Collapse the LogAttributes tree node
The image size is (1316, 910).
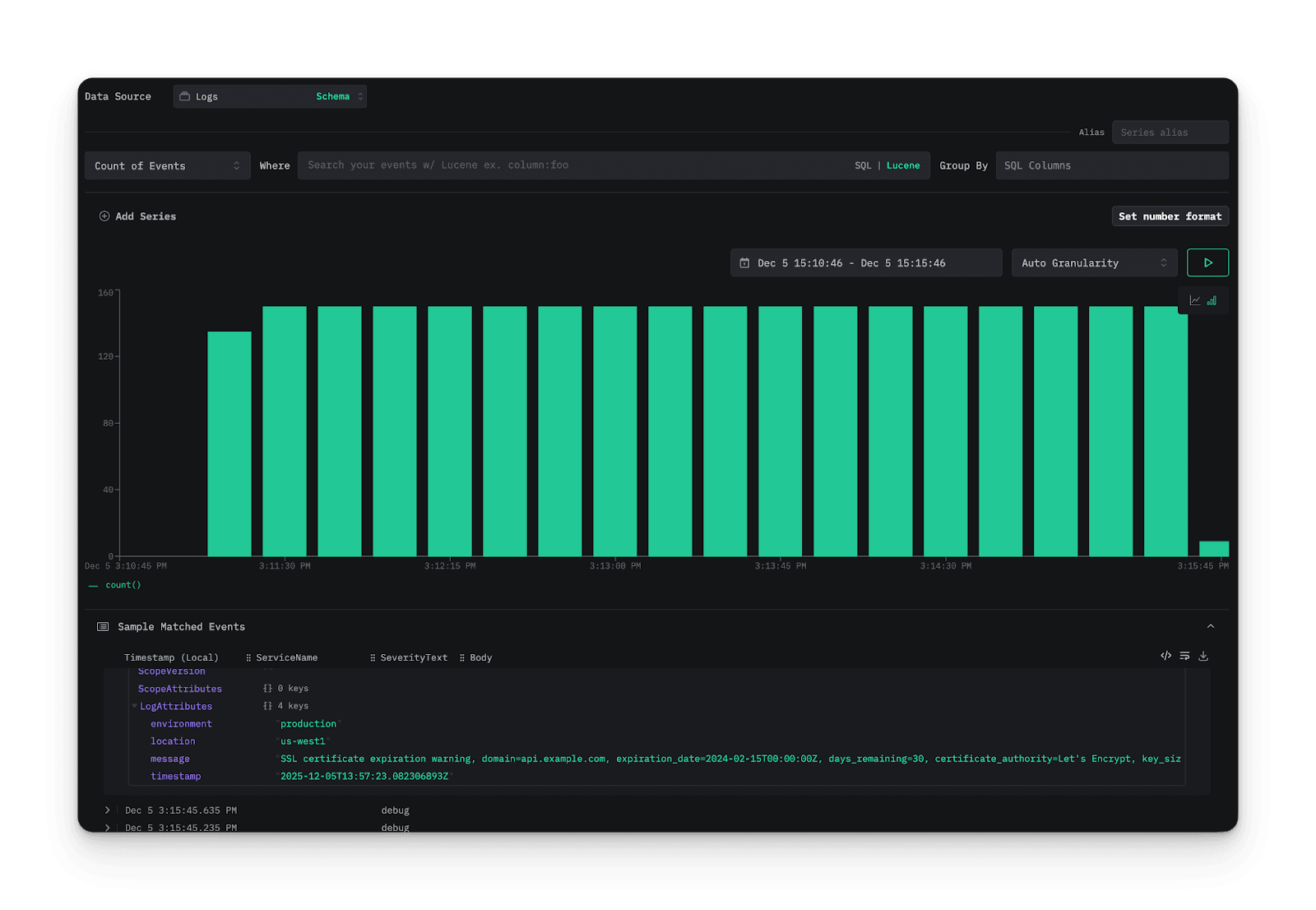pos(133,706)
